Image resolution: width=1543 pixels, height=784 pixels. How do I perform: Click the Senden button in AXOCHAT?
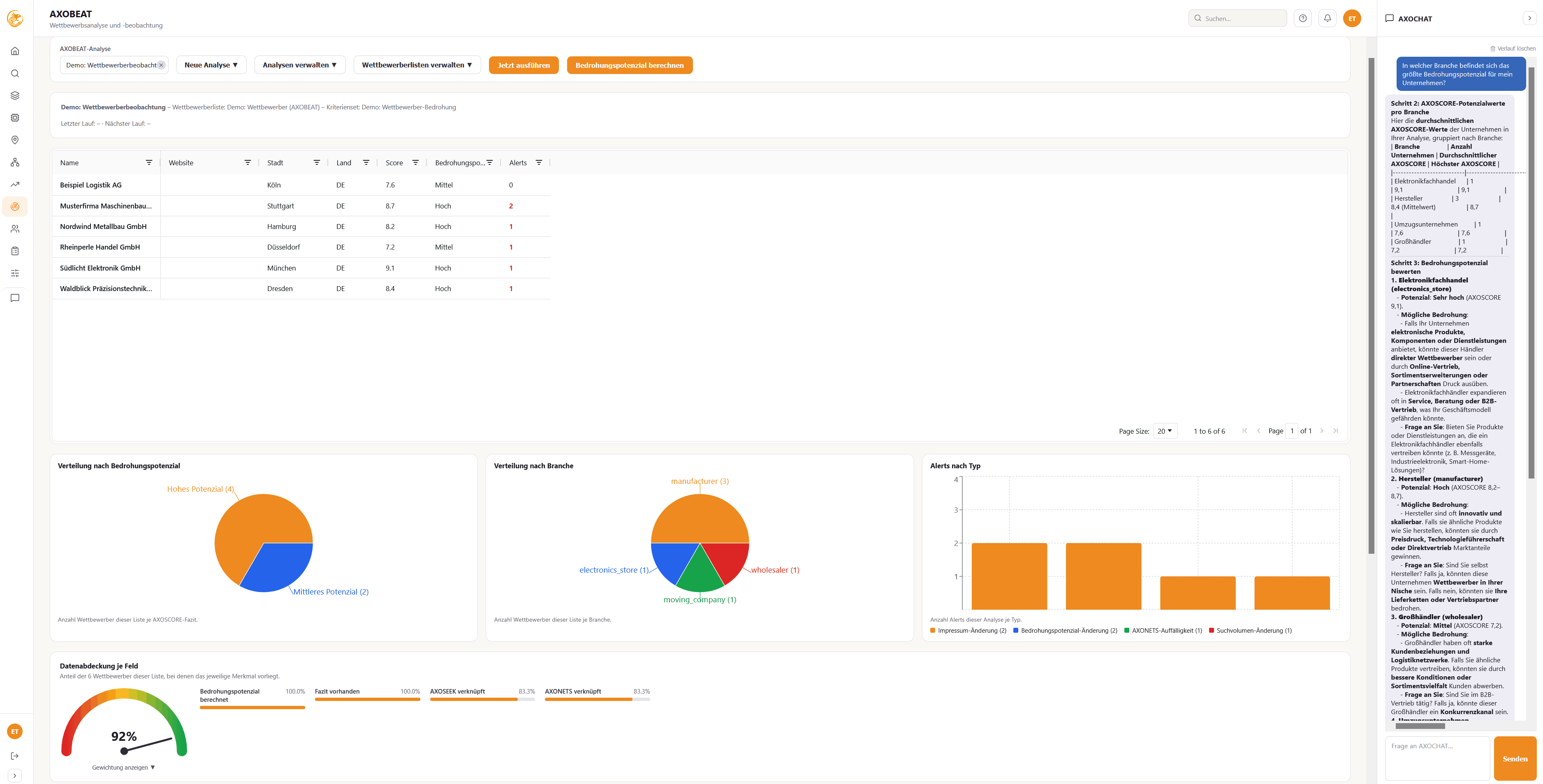(x=1515, y=759)
